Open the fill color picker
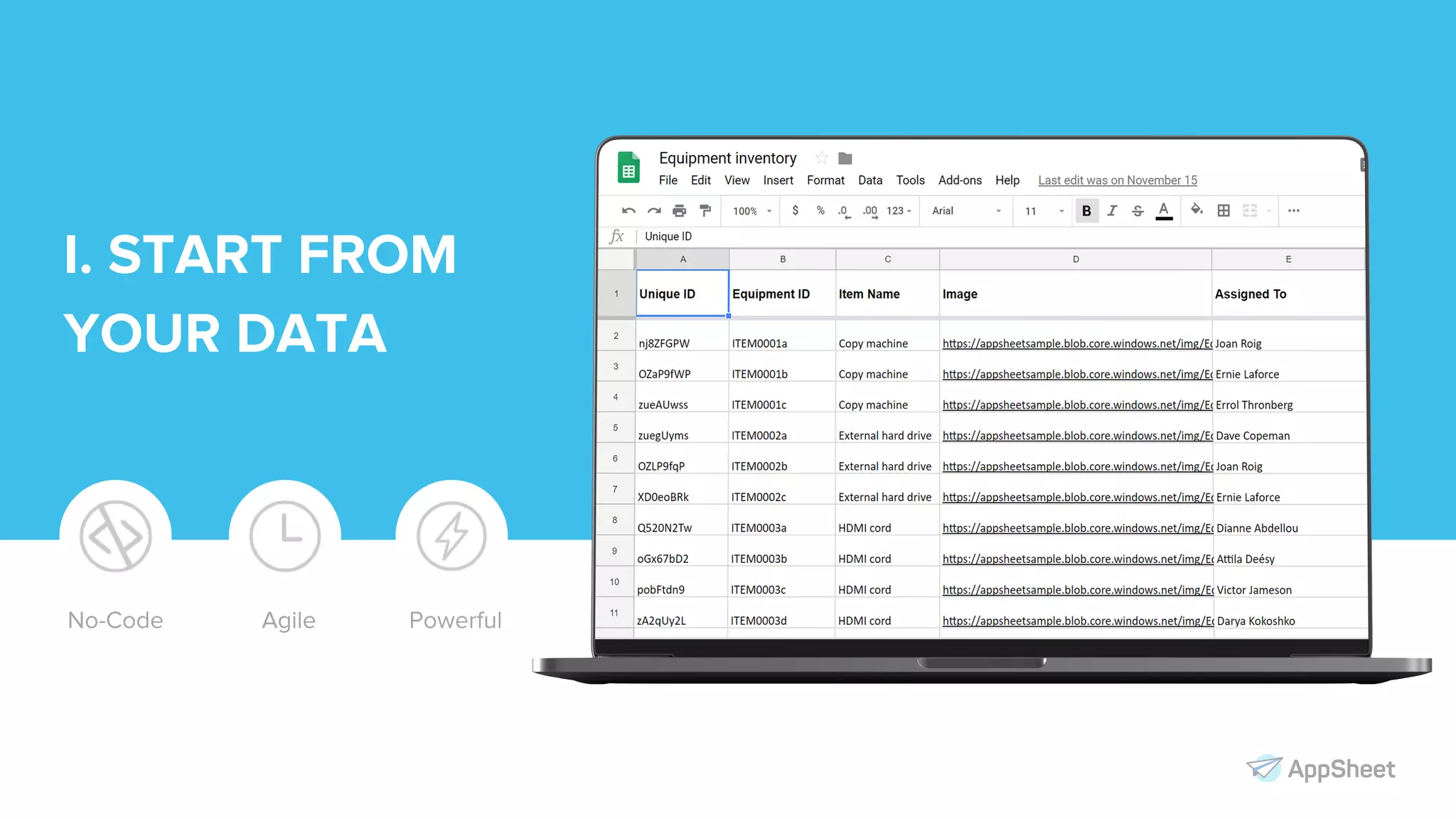Image resolution: width=1456 pixels, height=819 pixels. click(x=1197, y=210)
